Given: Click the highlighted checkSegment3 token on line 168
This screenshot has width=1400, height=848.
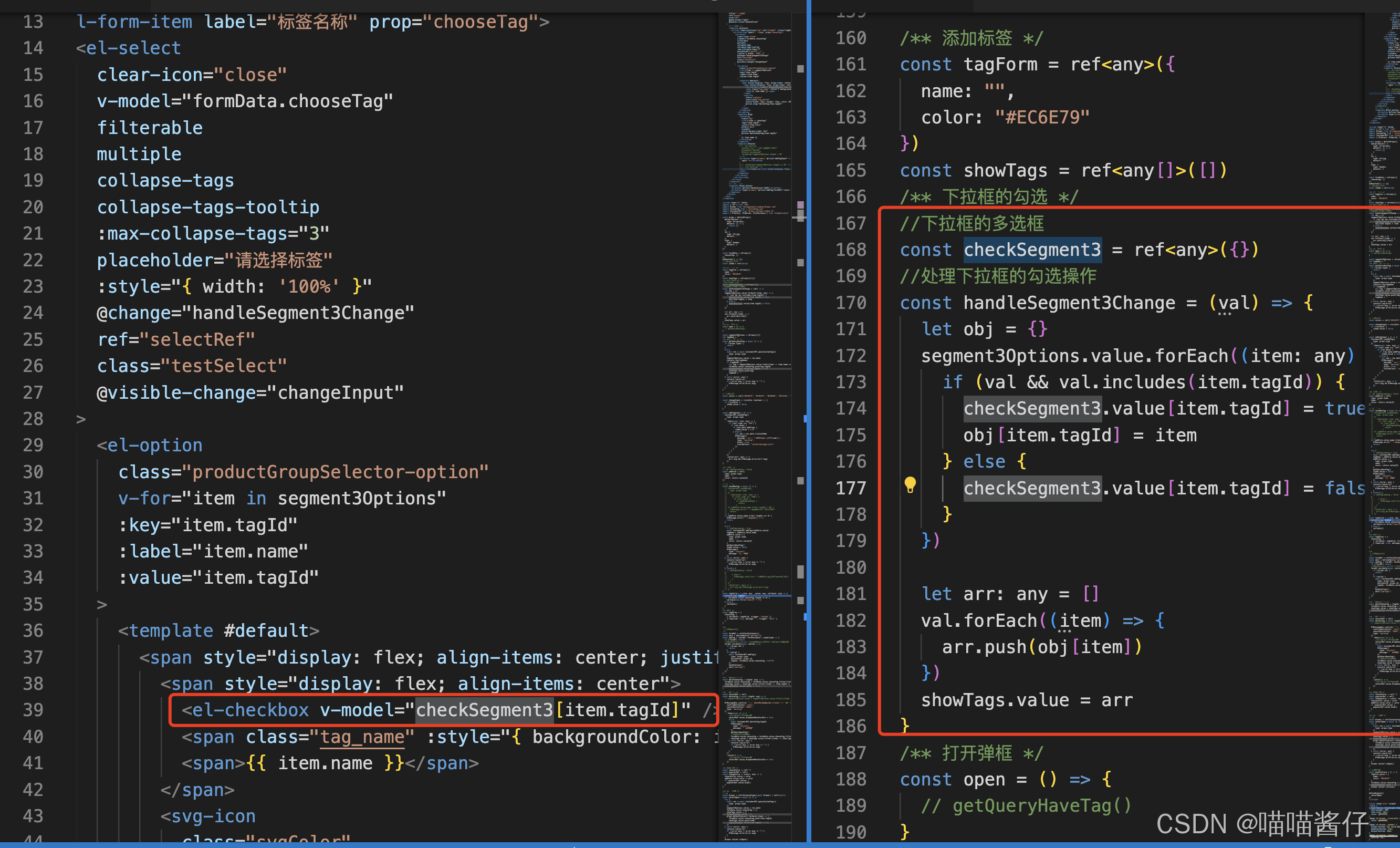Looking at the screenshot, I should tap(1032, 250).
